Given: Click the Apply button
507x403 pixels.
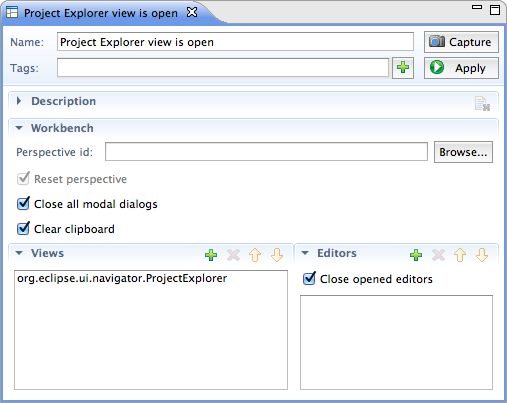Looking at the screenshot, I should tap(461, 68).
